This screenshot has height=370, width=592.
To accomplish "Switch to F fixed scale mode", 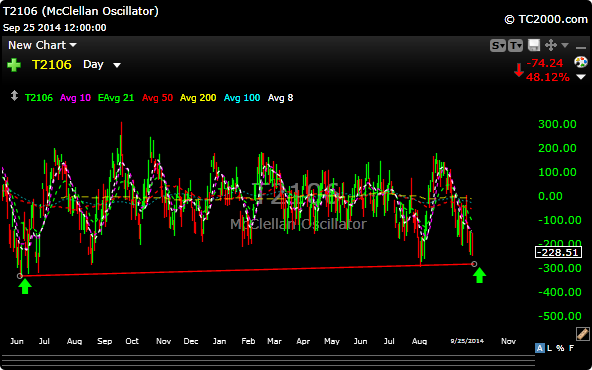I will pyautogui.click(x=571, y=348).
